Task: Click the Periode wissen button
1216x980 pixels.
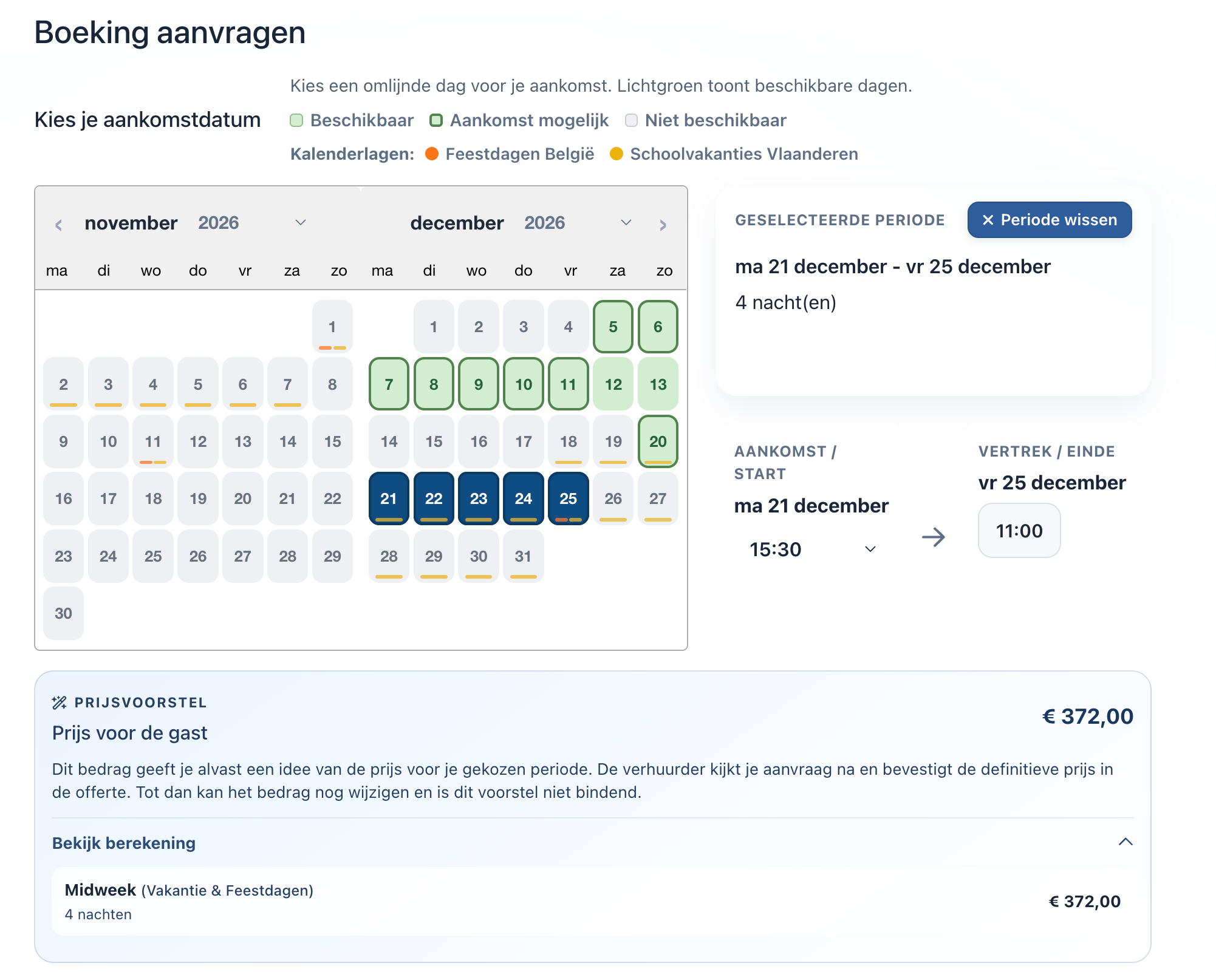Action: [1050, 220]
